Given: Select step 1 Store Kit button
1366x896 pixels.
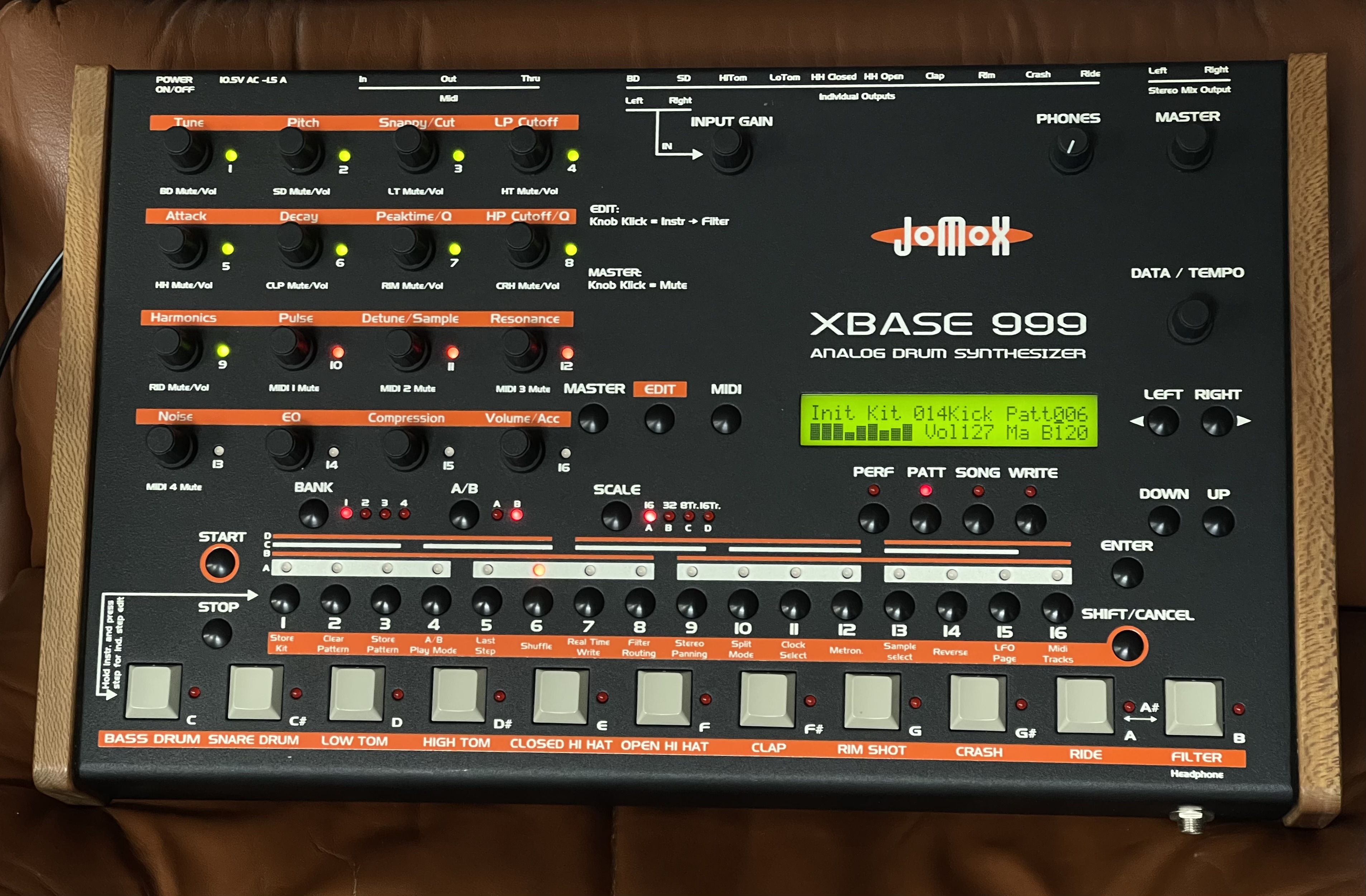Looking at the screenshot, I should point(285,599).
